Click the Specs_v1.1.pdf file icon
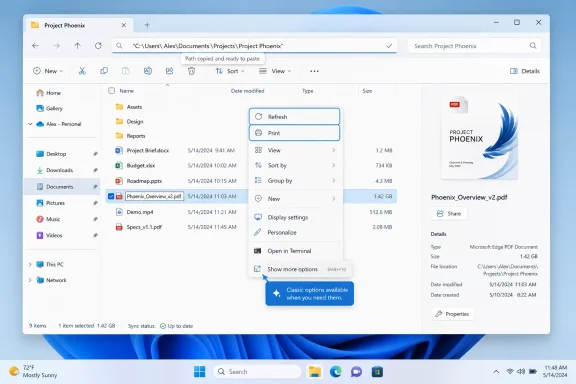The height and width of the screenshot is (384, 576). (119, 227)
